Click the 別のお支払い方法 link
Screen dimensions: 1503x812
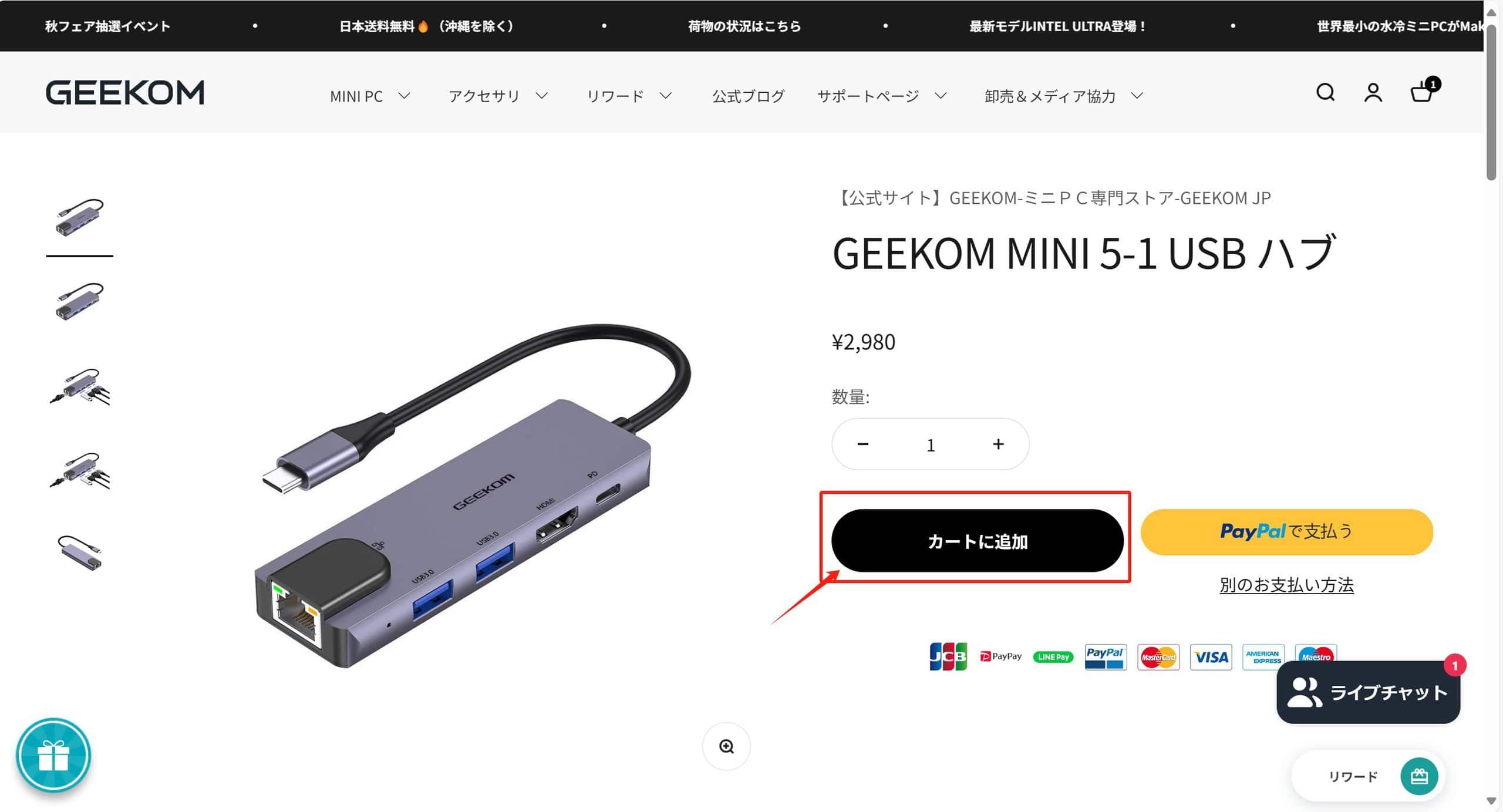[x=1286, y=585]
